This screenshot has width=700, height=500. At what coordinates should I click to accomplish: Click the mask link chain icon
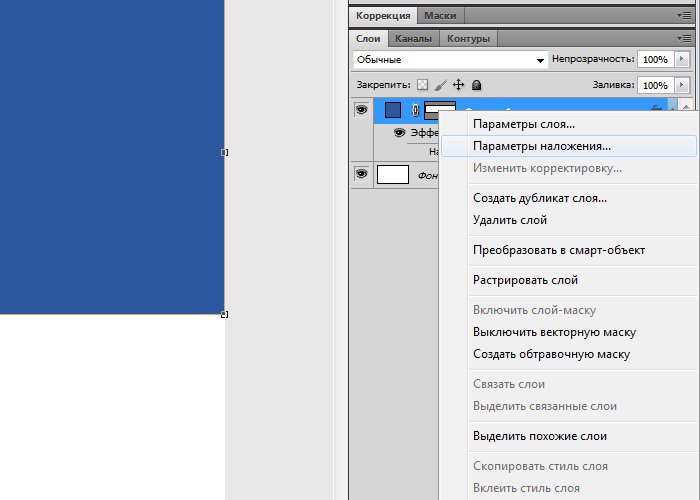pos(415,110)
